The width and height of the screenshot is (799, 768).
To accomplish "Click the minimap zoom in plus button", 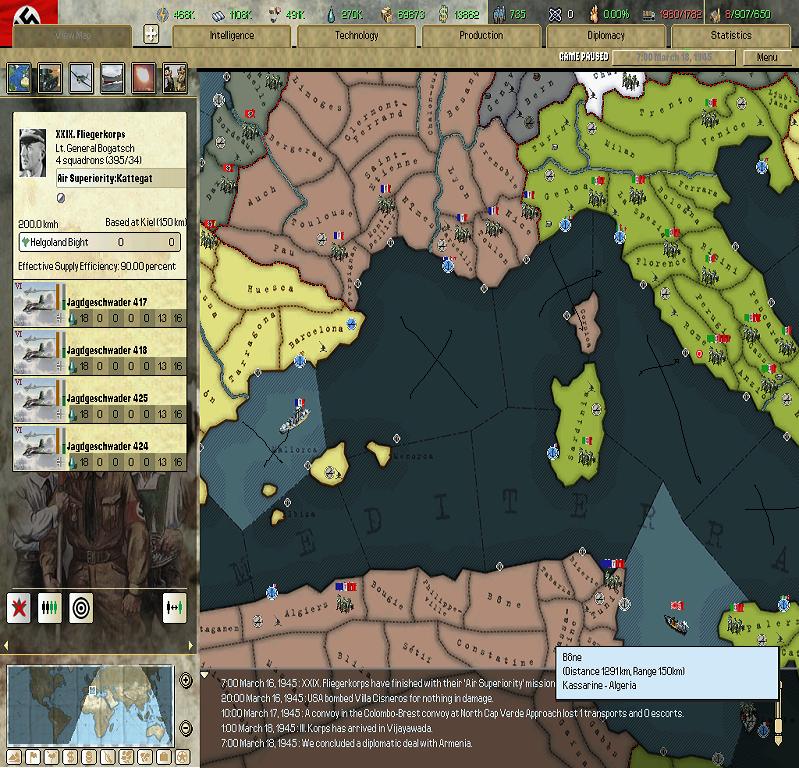I will (x=185, y=681).
